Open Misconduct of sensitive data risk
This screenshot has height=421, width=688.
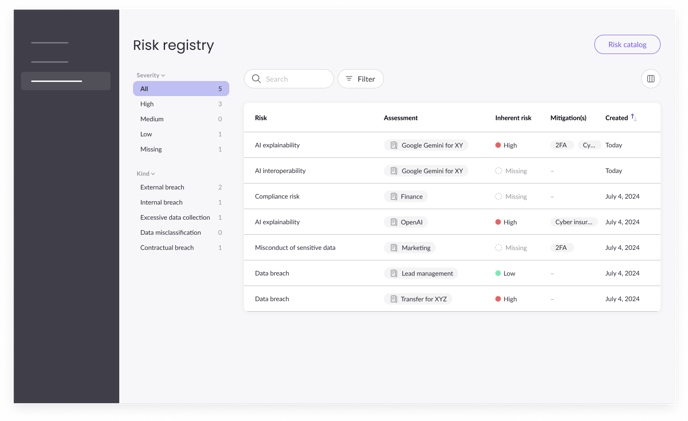tap(452, 248)
